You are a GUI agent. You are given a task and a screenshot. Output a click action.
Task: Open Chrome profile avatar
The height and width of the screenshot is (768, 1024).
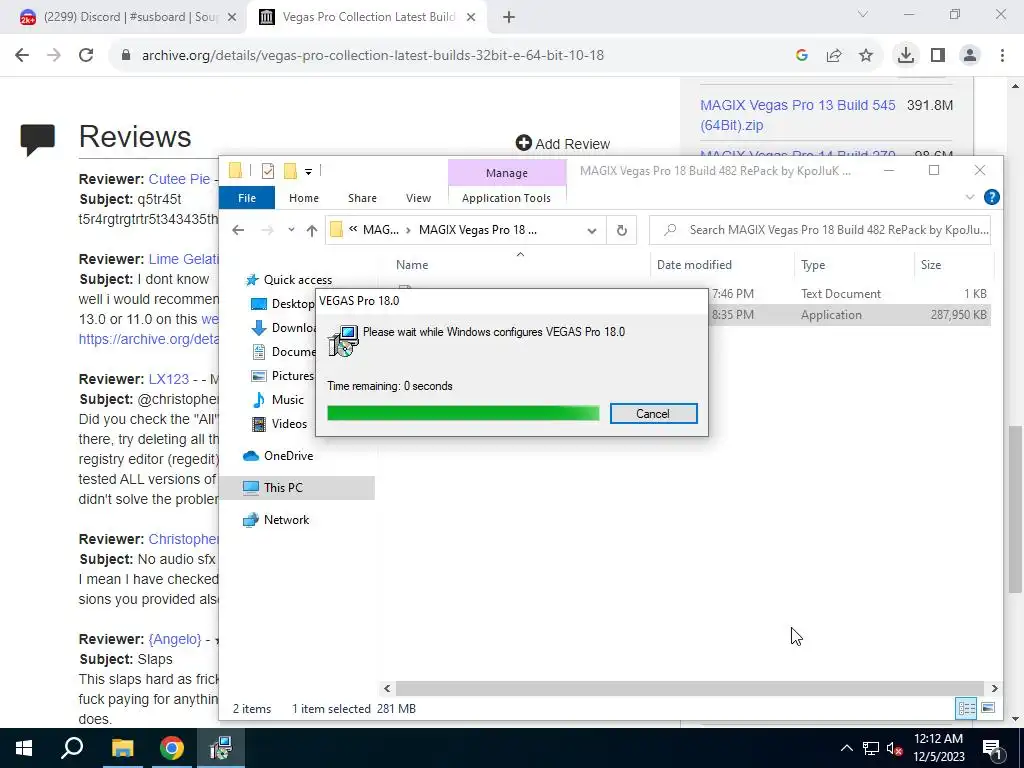point(970,56)
